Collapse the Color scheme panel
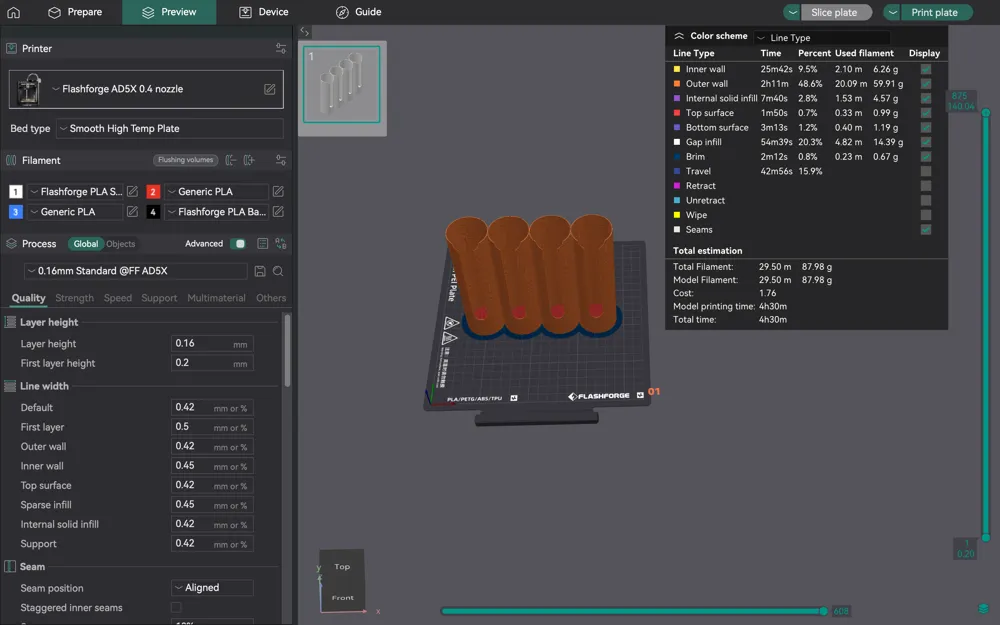This screenshot has height=625, width=1000. tap(679, 36)
